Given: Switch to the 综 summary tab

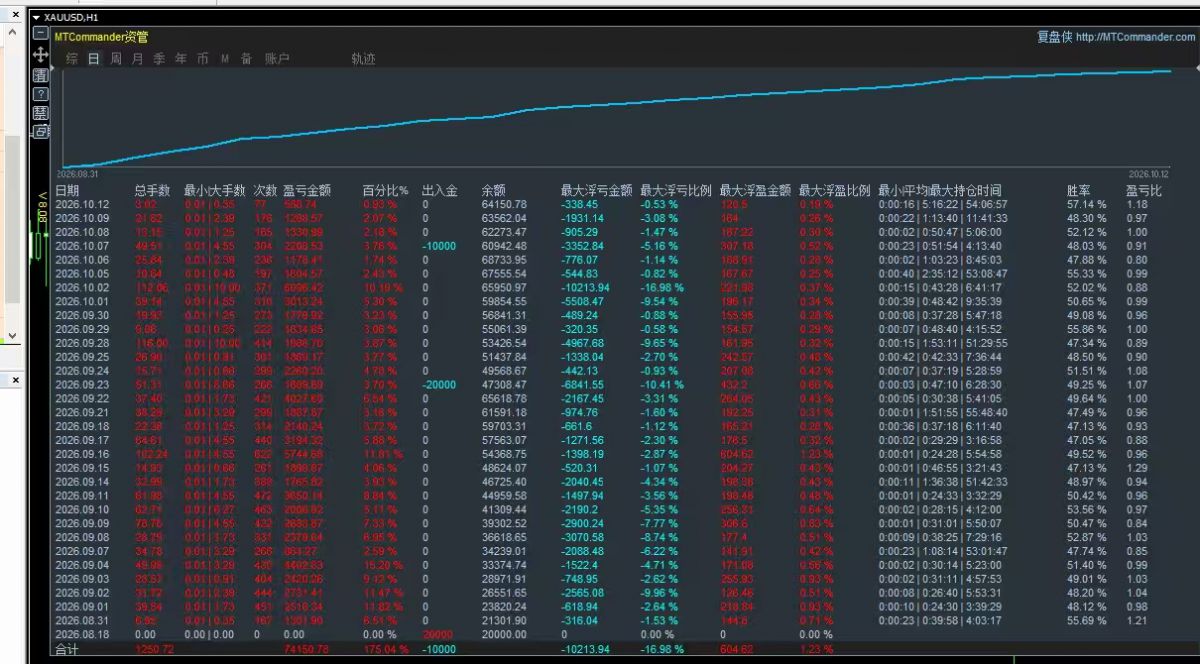Looking at the screenshot, I should [x=72, y=59].
